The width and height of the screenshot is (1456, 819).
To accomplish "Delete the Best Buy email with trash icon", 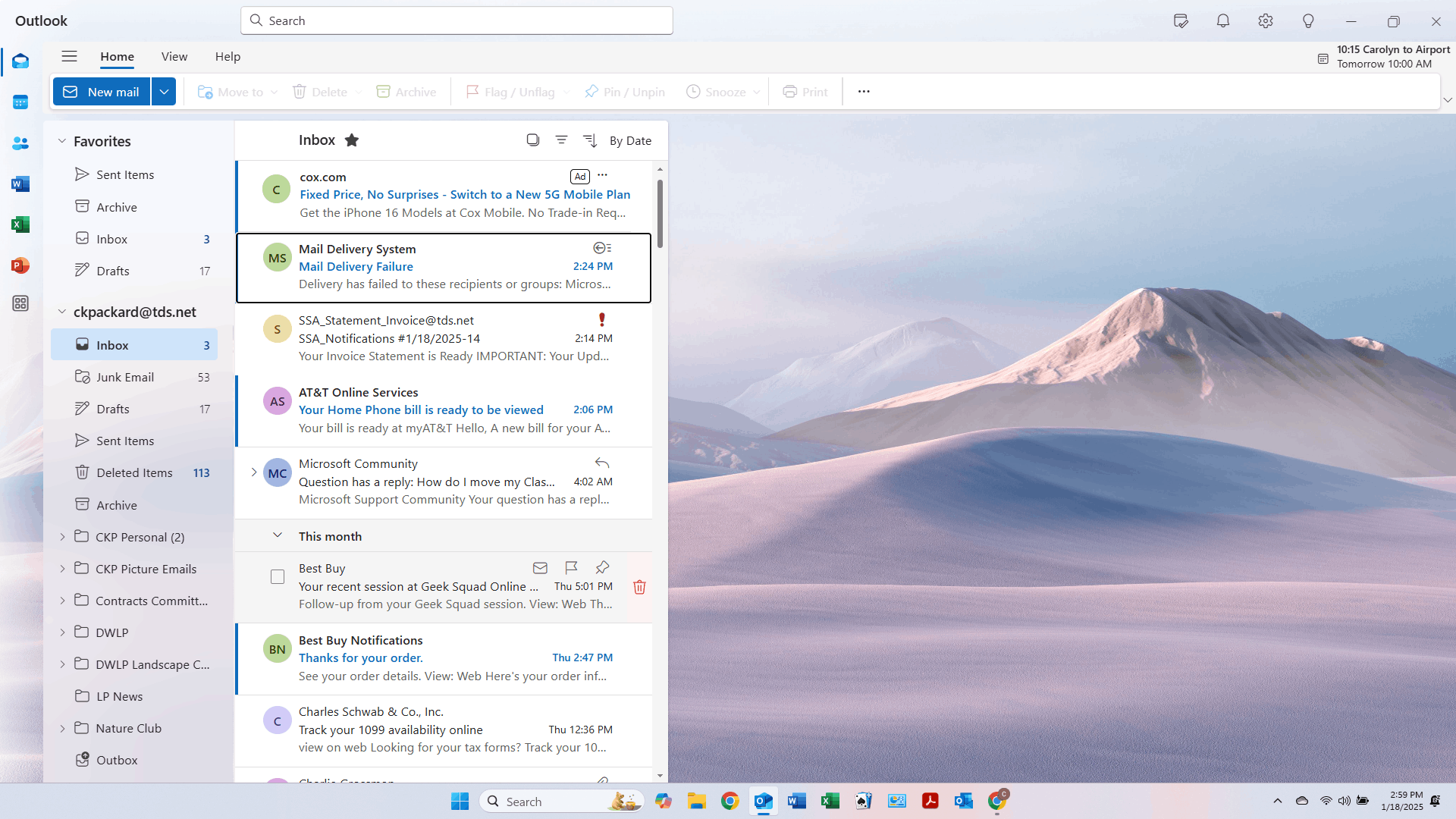I will point(639,587).
